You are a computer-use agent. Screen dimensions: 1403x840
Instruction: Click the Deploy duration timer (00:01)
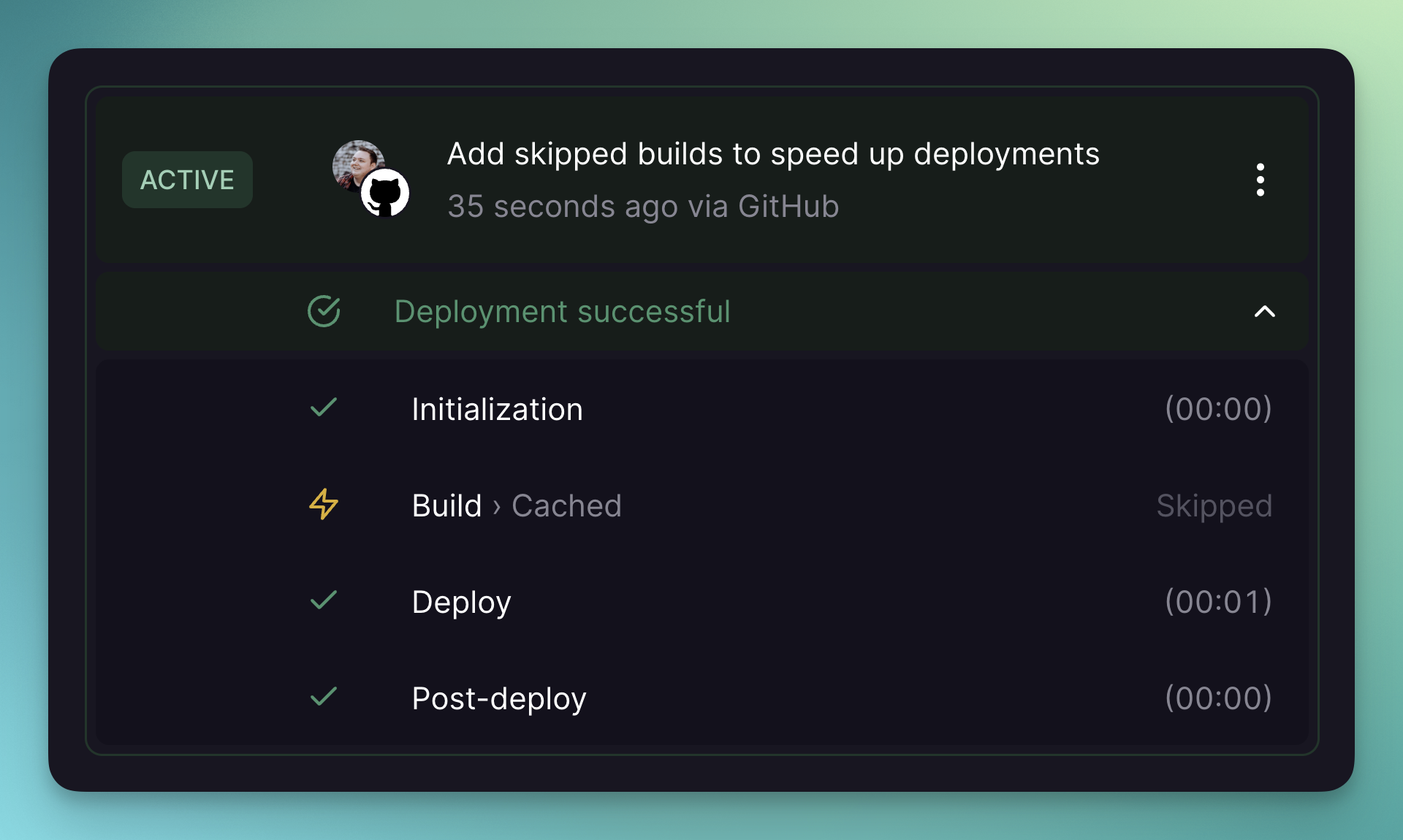[x=1218, y=601]
